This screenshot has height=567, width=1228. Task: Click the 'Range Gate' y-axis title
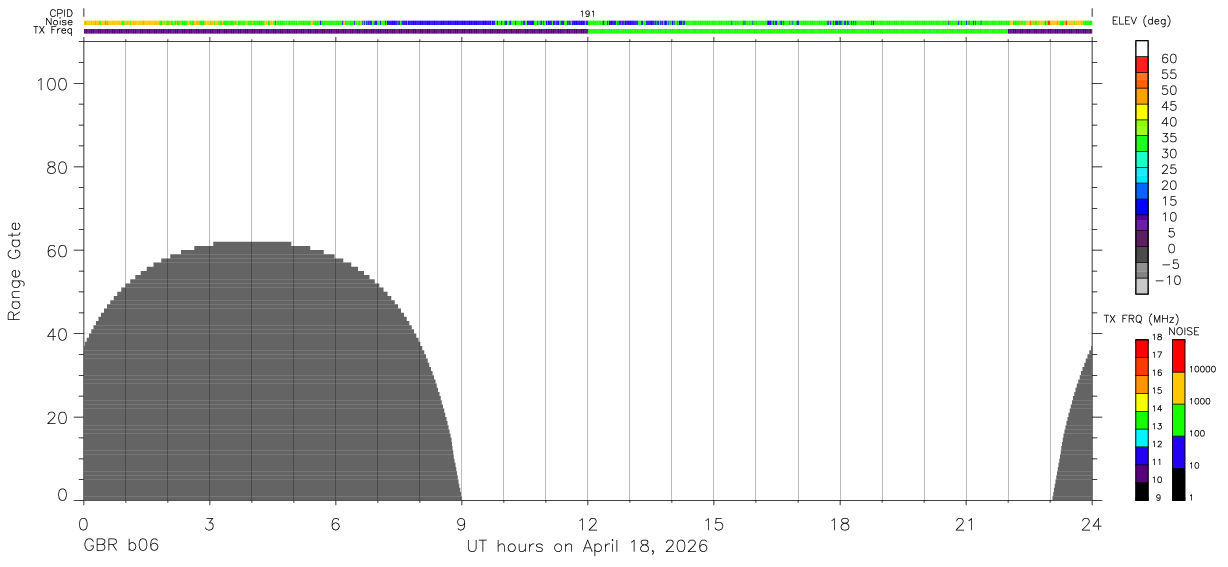[15, 271]
